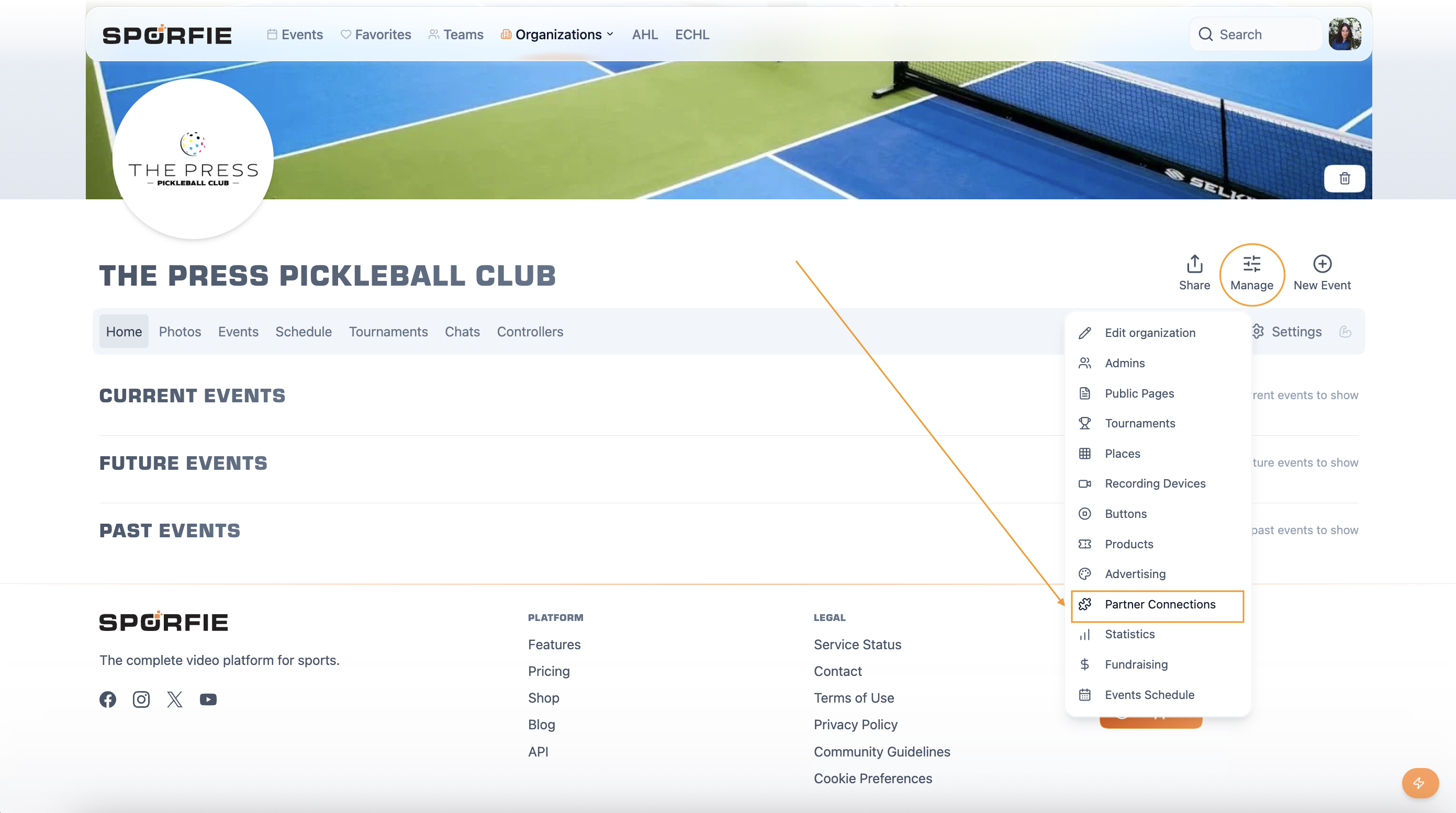
Task: Open the Terms of Use link
Action: (854, 698)
